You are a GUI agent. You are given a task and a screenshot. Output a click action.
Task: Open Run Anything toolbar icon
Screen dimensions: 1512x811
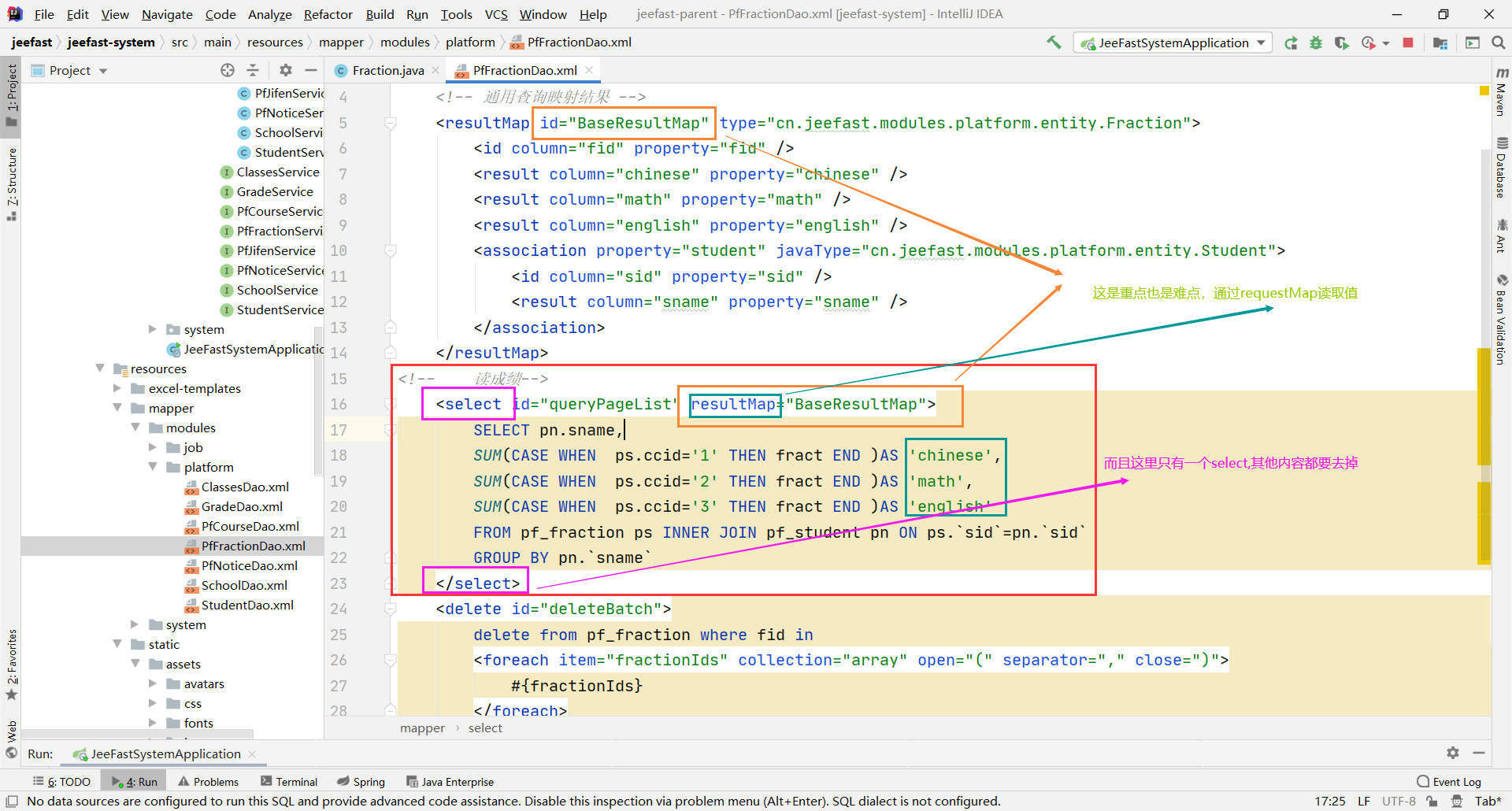click(1473, 43)
